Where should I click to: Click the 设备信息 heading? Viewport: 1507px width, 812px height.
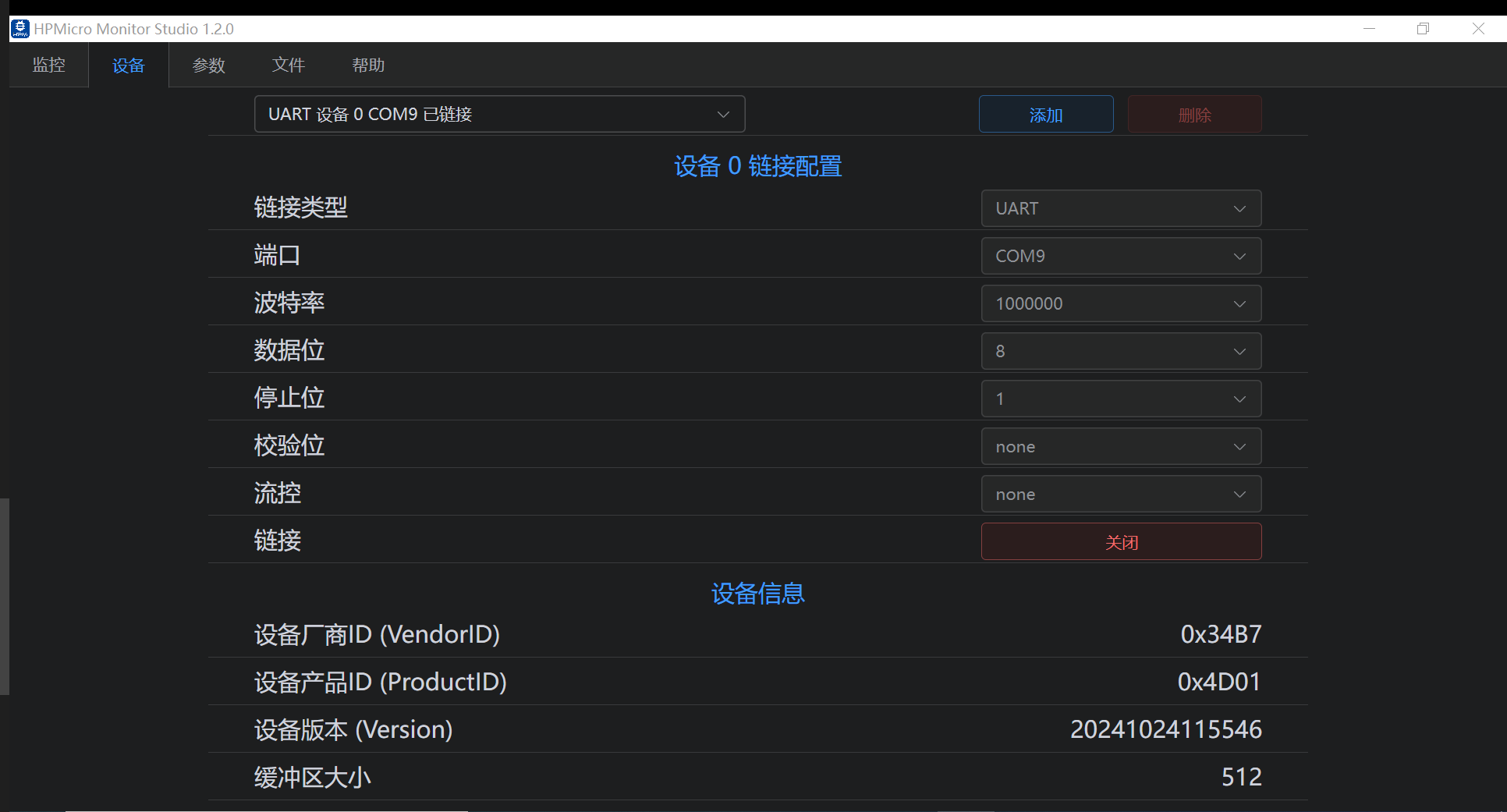point(758,594)
